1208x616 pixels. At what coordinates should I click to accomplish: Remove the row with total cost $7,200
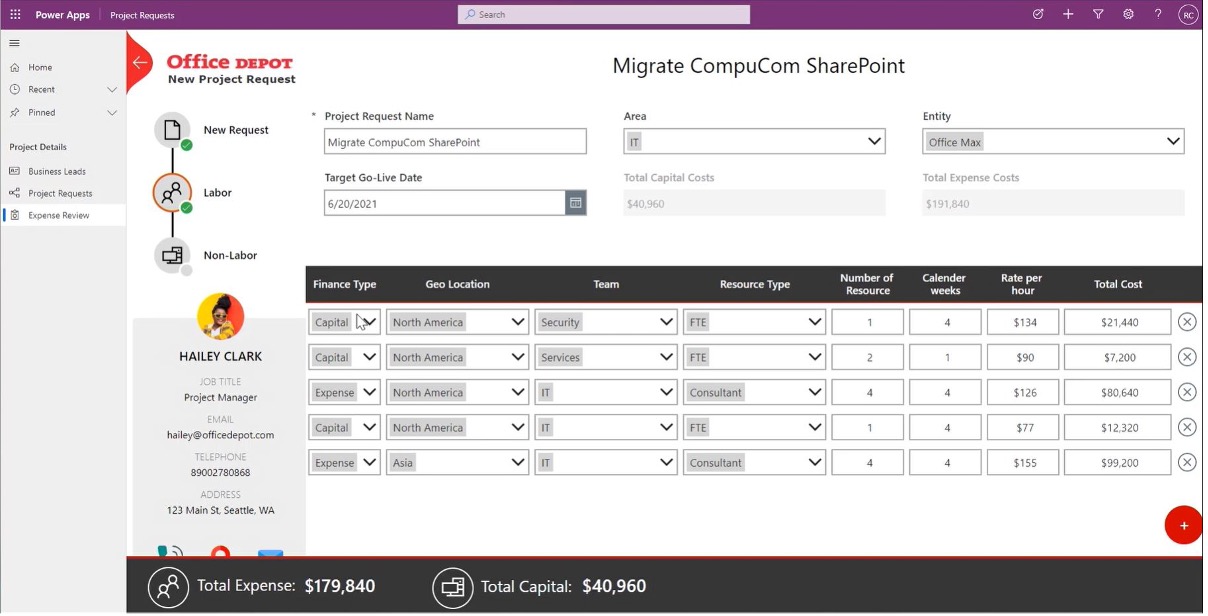pyautogui.click(x=1187, y=357)
